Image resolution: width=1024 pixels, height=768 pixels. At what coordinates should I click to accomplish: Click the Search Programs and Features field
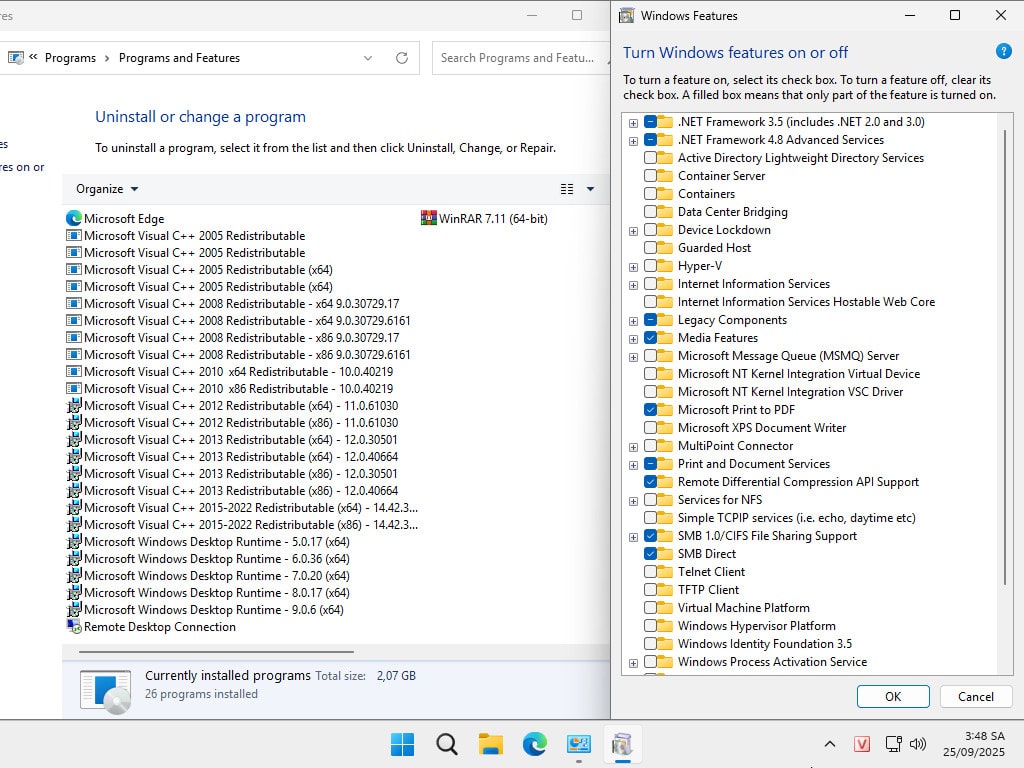point(517,58)
